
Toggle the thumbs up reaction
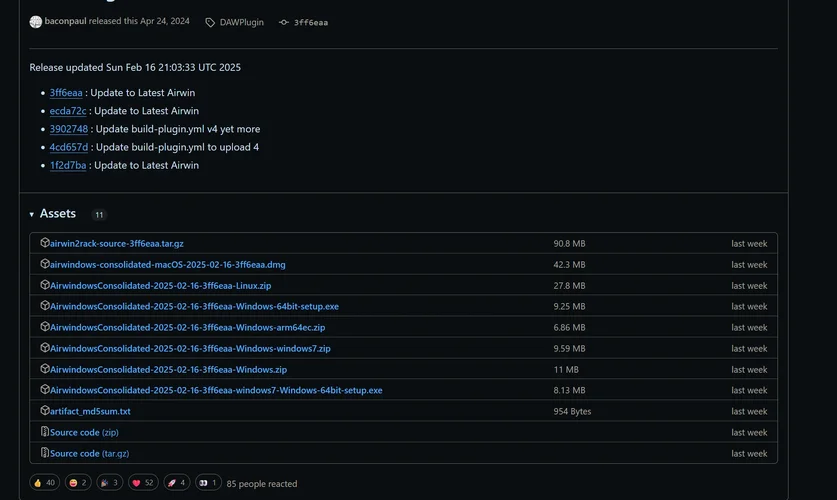(x=44, y=483)
